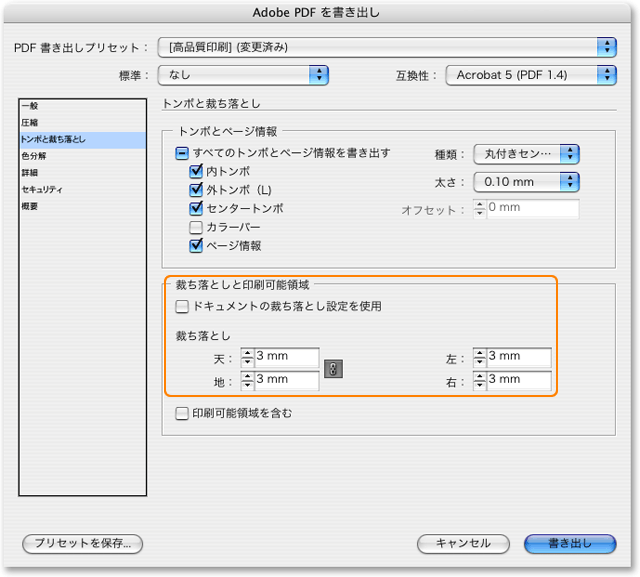
Task: Click the stepper for 地 (bottom) bleed
Action: point(247,381)
